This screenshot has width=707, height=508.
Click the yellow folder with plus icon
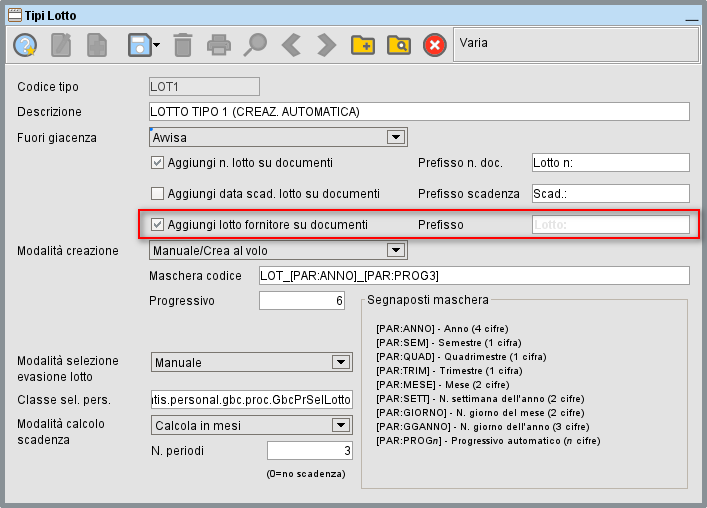pos(363,45)
